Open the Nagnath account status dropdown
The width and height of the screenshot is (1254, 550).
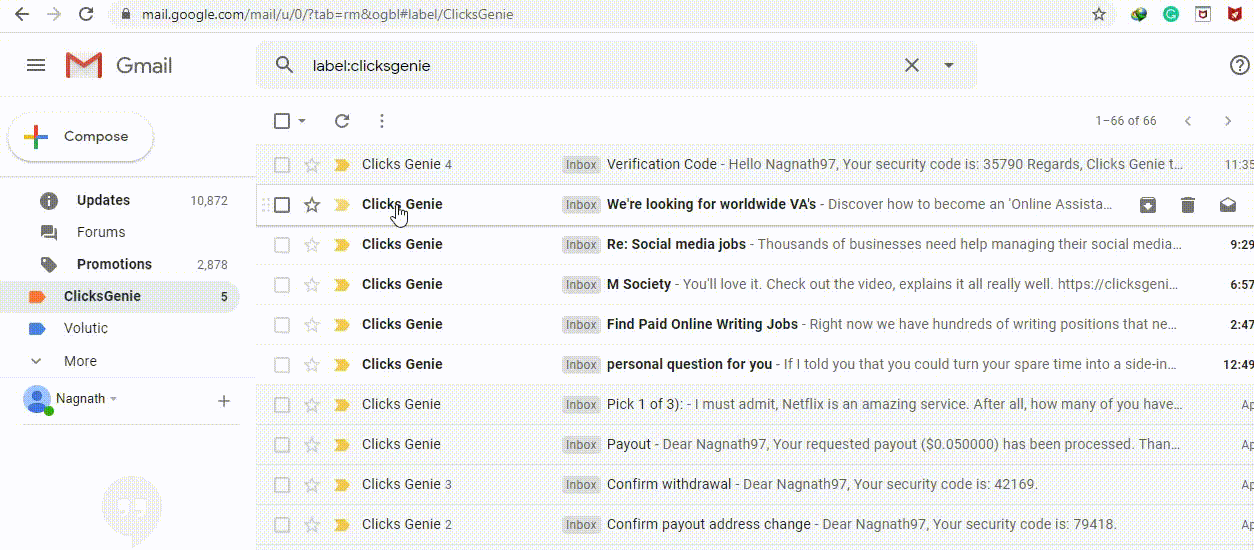tap(114, 399)
